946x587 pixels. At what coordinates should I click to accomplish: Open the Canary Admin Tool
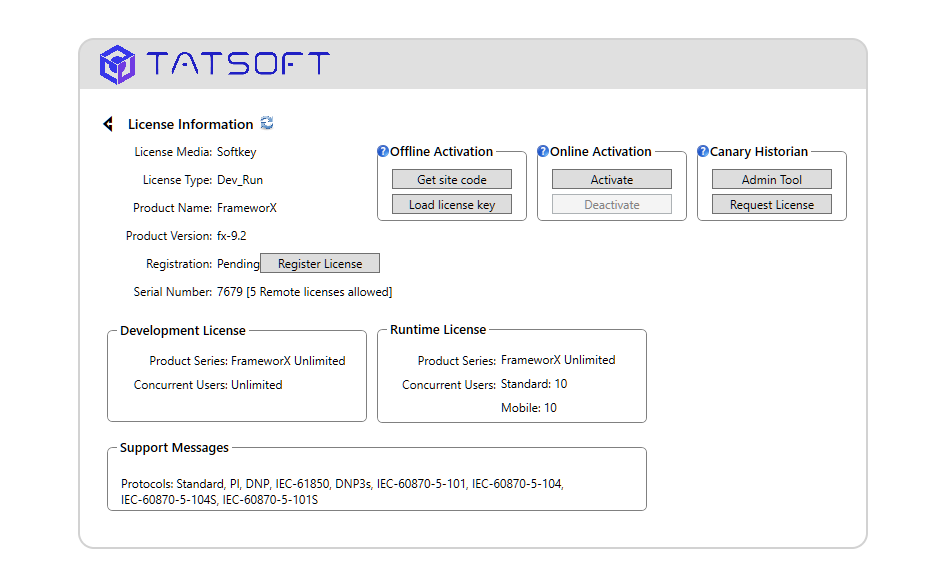(x=772, y=179)
